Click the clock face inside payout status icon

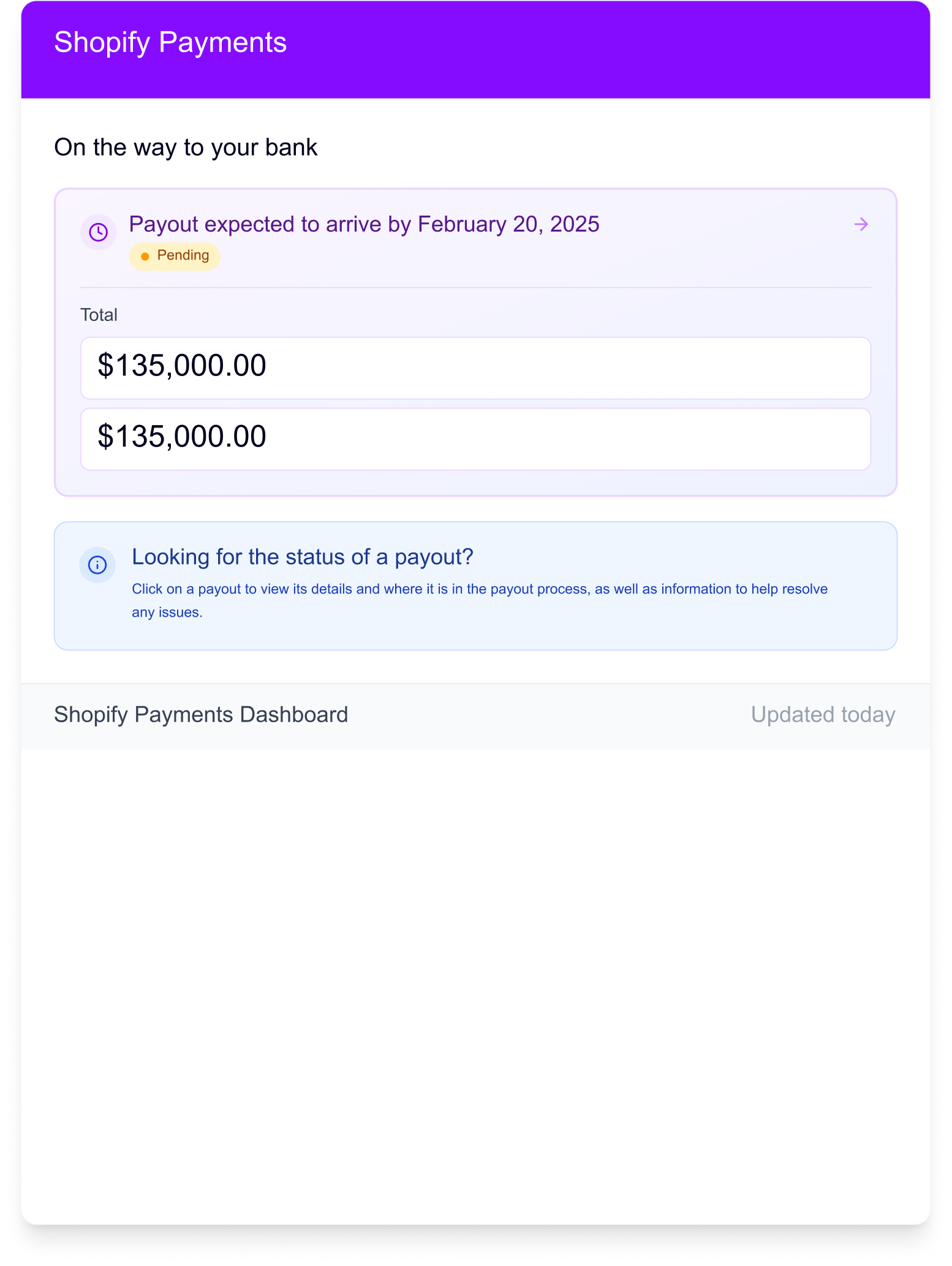(x=98, y=232)
